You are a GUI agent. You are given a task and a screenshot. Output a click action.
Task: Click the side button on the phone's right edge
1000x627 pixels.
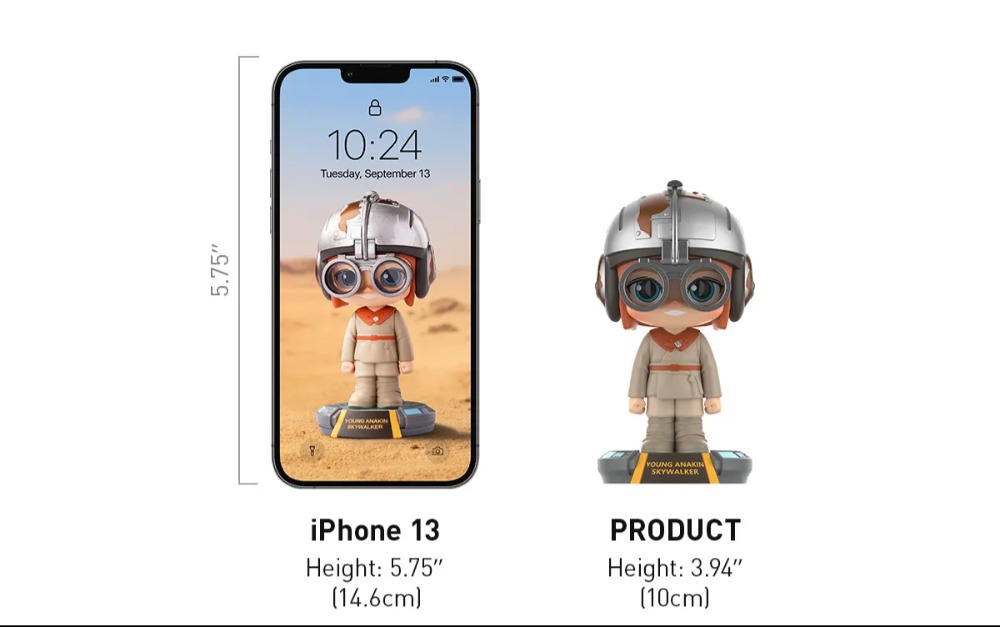click(478, 201)
